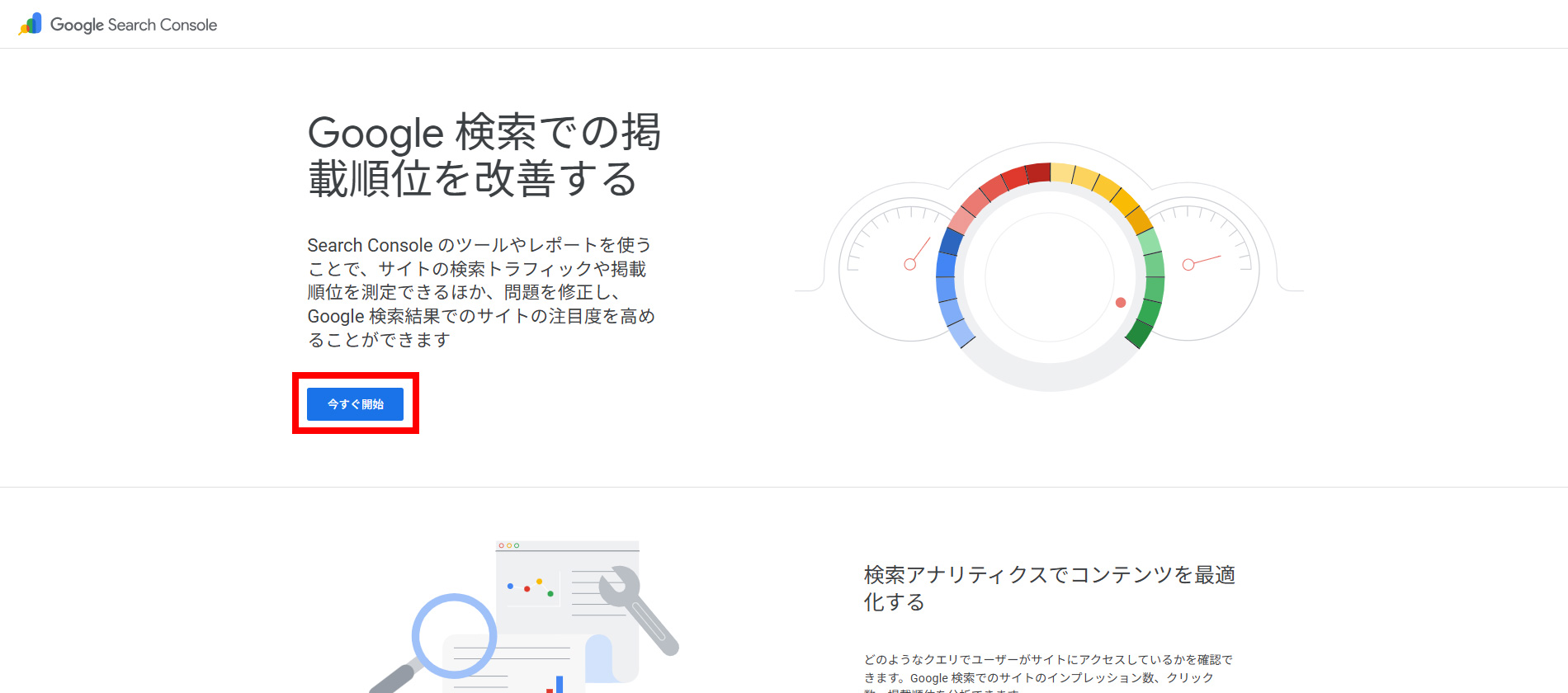Screen dimensions: 1568x693
Task: Click the 検索アナリティクスでコンテンツを最適化する heading
Action: pyautogui.click(x=1049, y=587)
